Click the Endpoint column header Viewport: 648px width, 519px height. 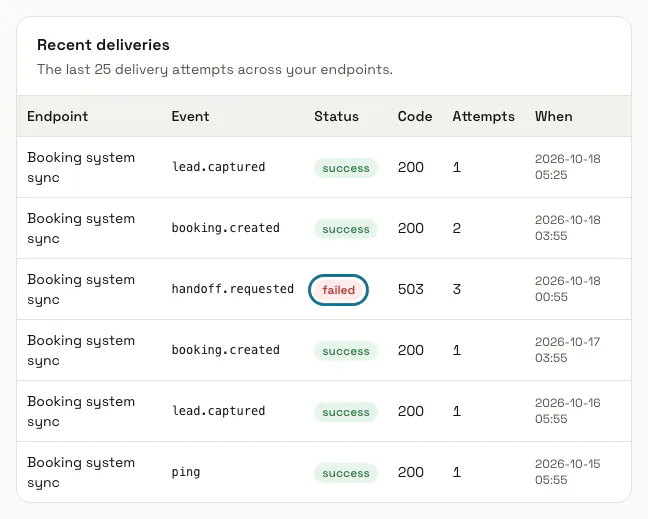[57, 117]
